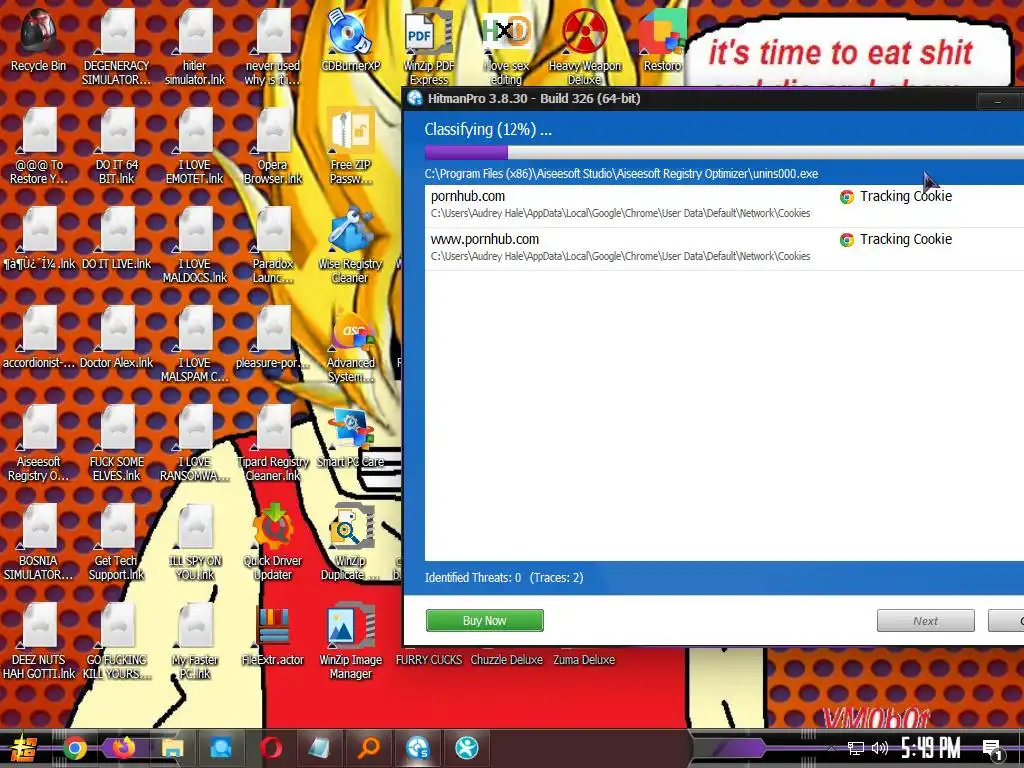Open My Faster PC.lnk shortcut
The height and width of the screenshot is (768, 1024).
195,641
